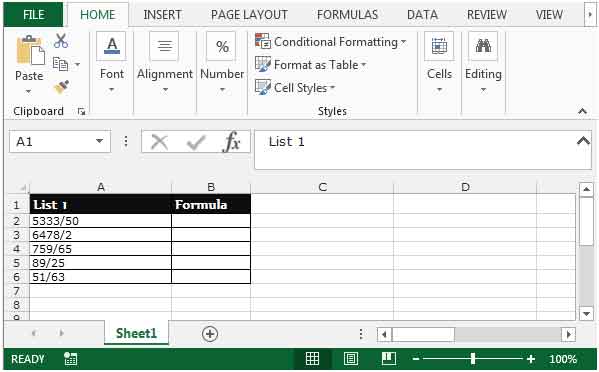Switch to the FORMULAS tab

pyautogui.click(x=347, y=15)
